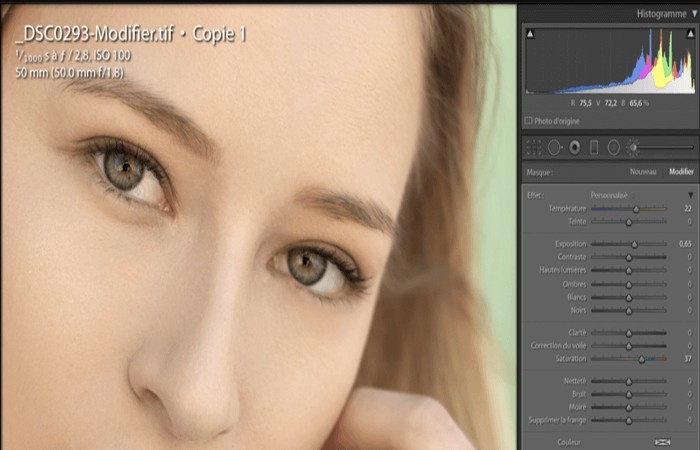Enable the Photo d'origine checkbox

(529, 121)
